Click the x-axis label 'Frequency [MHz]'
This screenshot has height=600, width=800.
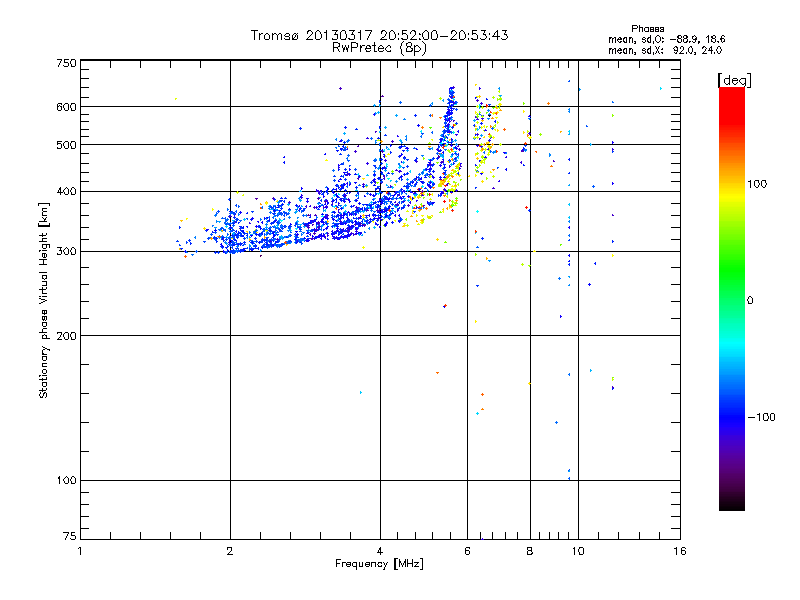point(379,564)
